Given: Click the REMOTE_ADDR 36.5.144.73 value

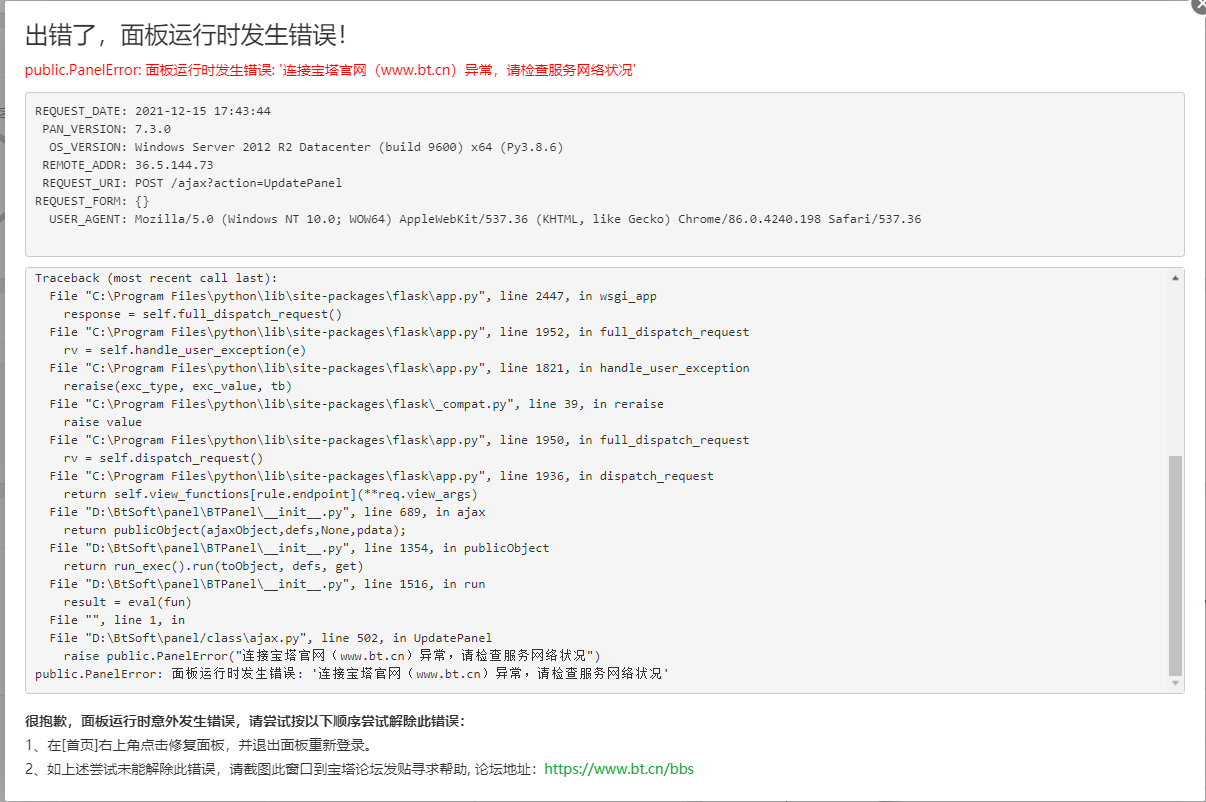Looking at the screenshot, I should pyautogui.click(x=174, y=165).
